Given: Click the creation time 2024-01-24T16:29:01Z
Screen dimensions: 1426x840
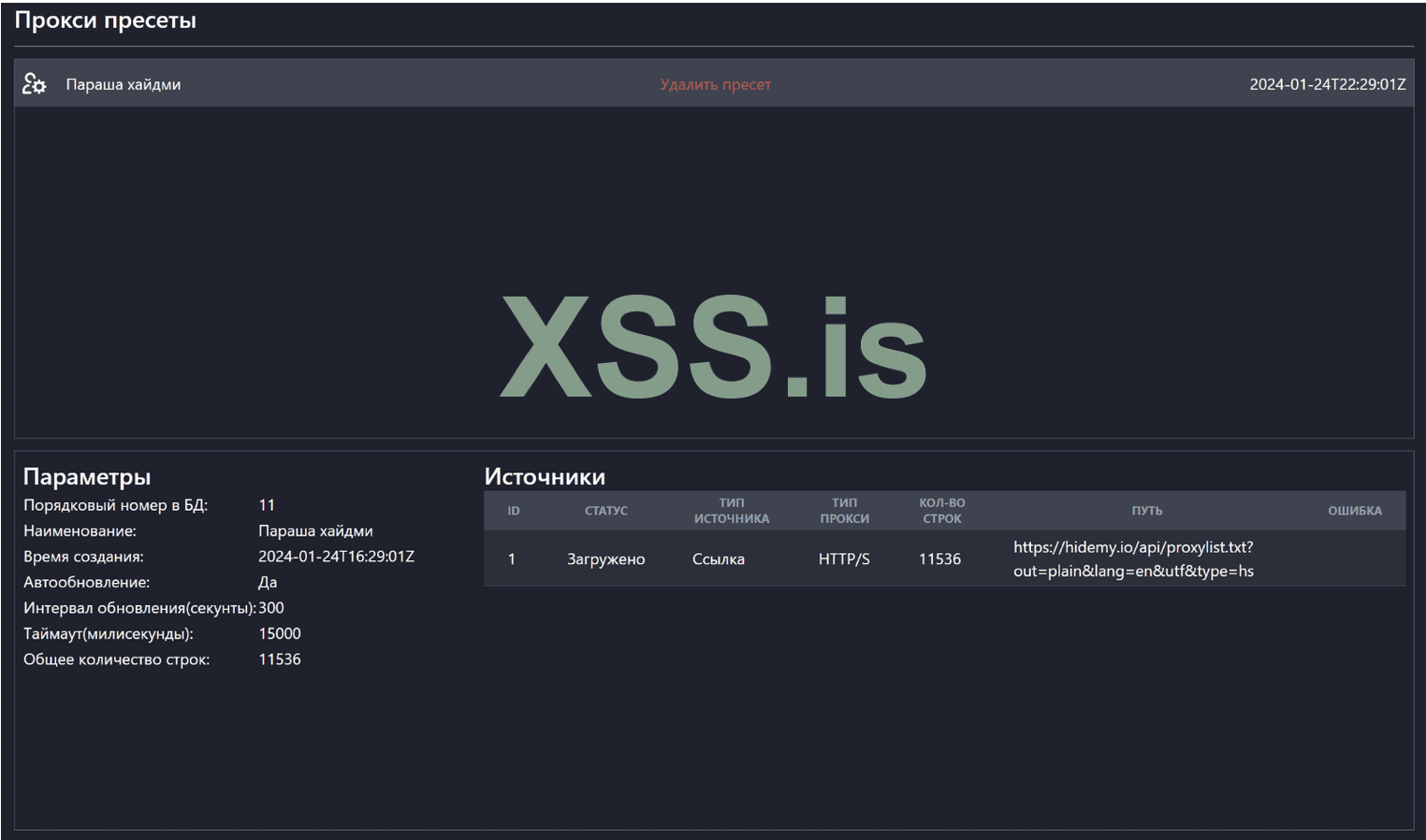Looking at the screenshot, I should 336,557.
